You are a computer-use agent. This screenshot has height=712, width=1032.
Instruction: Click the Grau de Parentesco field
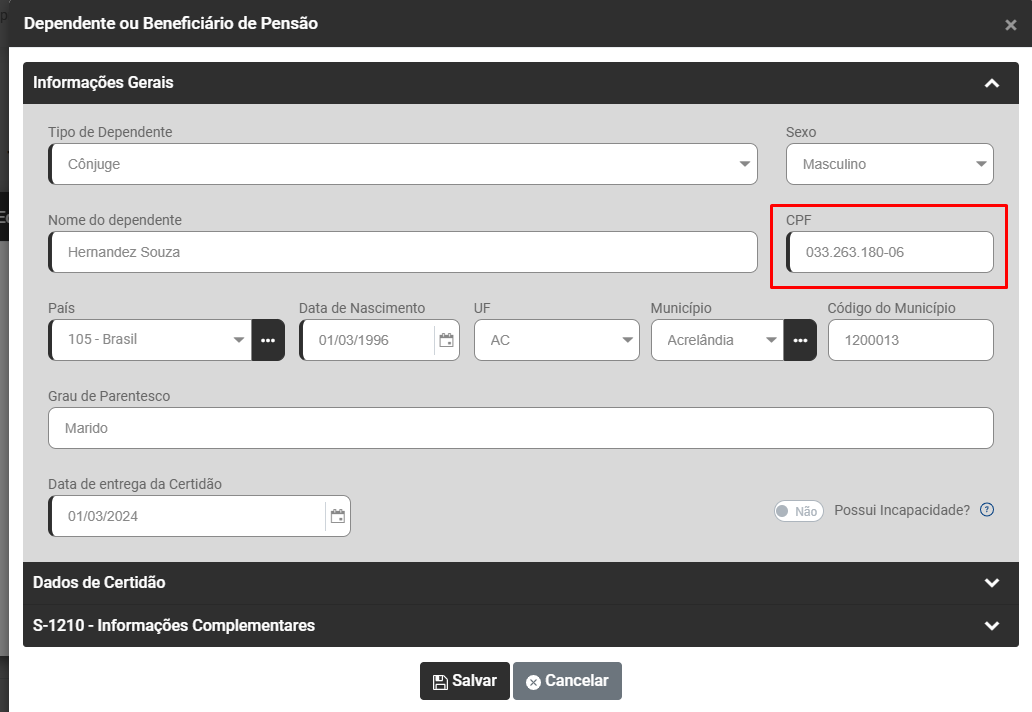520,428
